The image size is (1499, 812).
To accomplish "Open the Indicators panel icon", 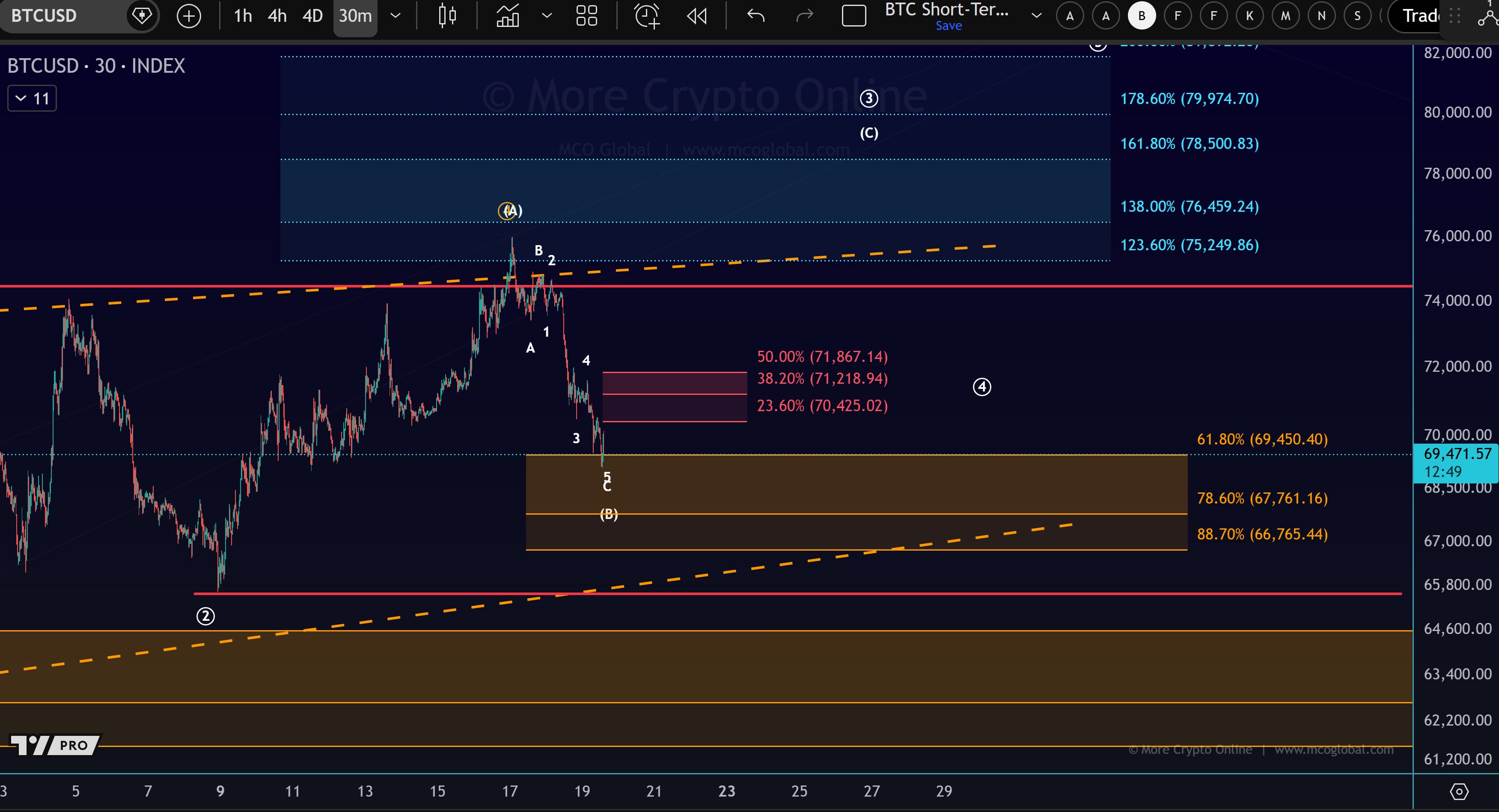I will point(508,16).
